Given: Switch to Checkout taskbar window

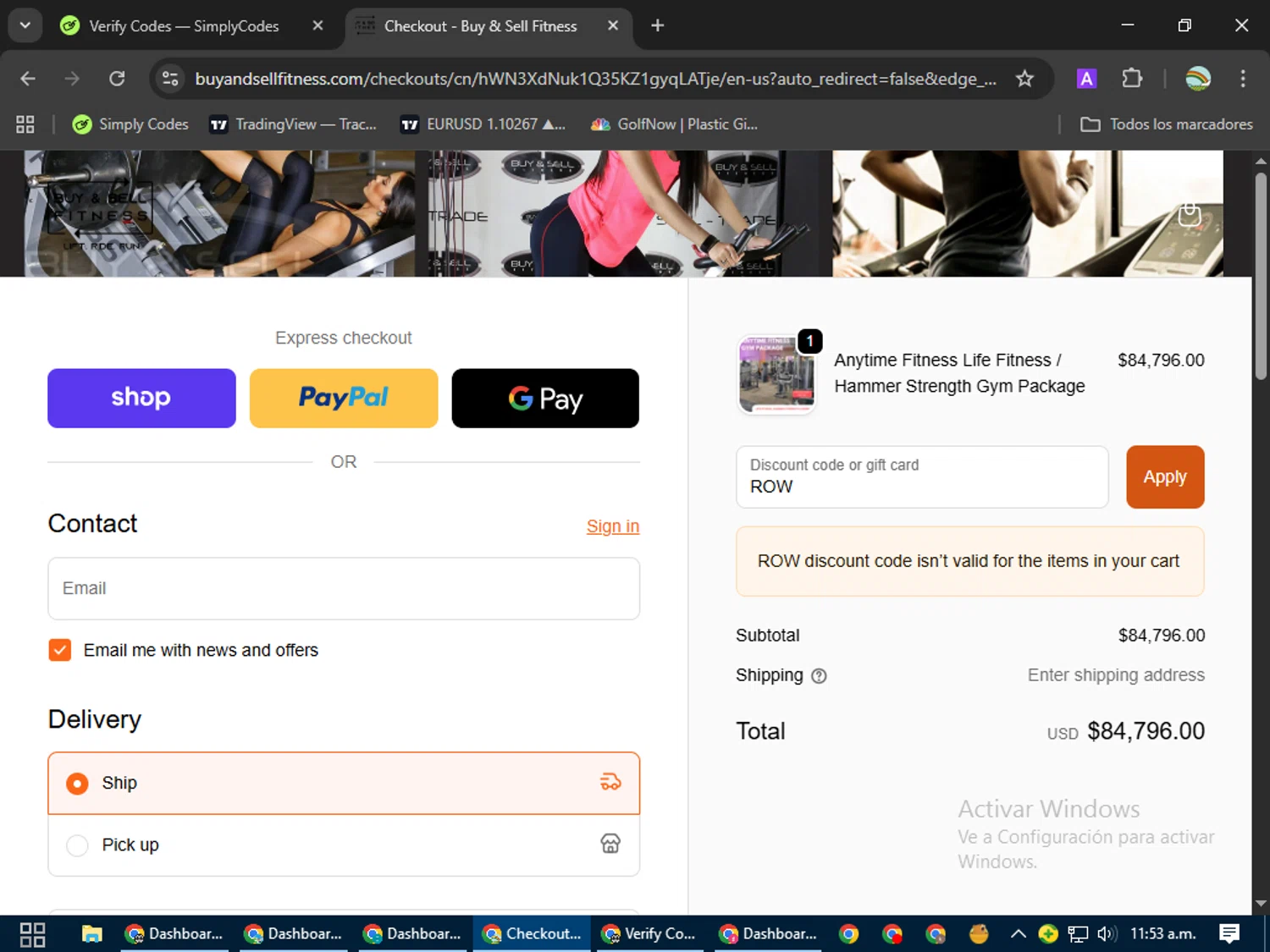Looking at the screenshot, I should pyautogui.click(x=532, y=934).
